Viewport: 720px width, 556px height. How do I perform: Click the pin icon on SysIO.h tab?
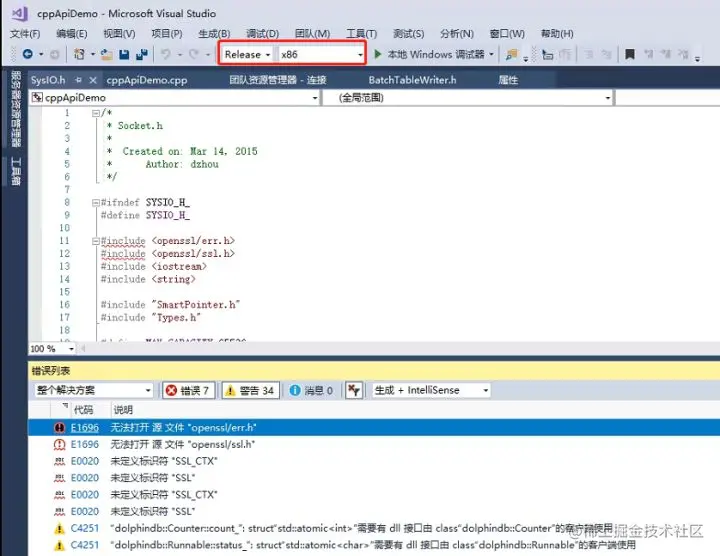[78, 80]
